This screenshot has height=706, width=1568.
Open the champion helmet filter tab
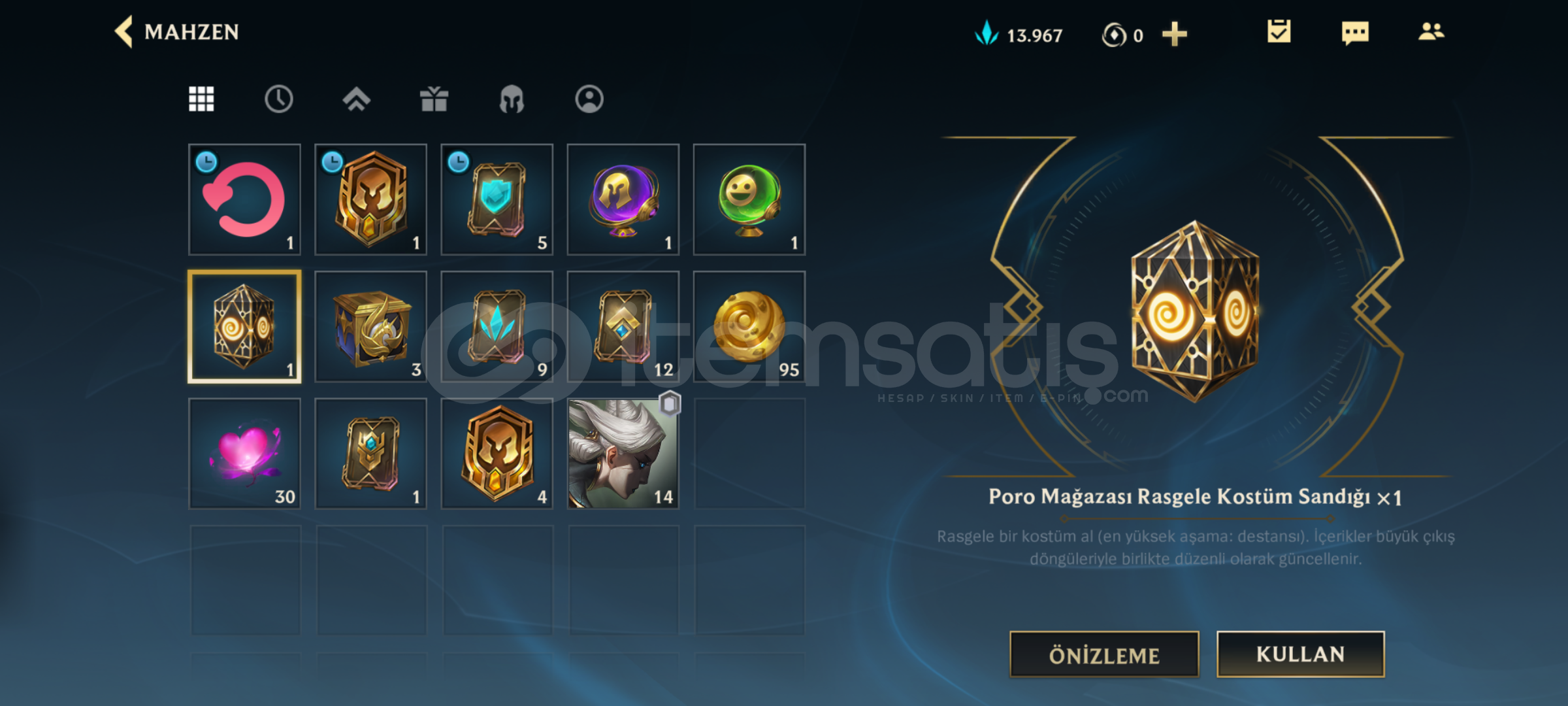[512, 99]
